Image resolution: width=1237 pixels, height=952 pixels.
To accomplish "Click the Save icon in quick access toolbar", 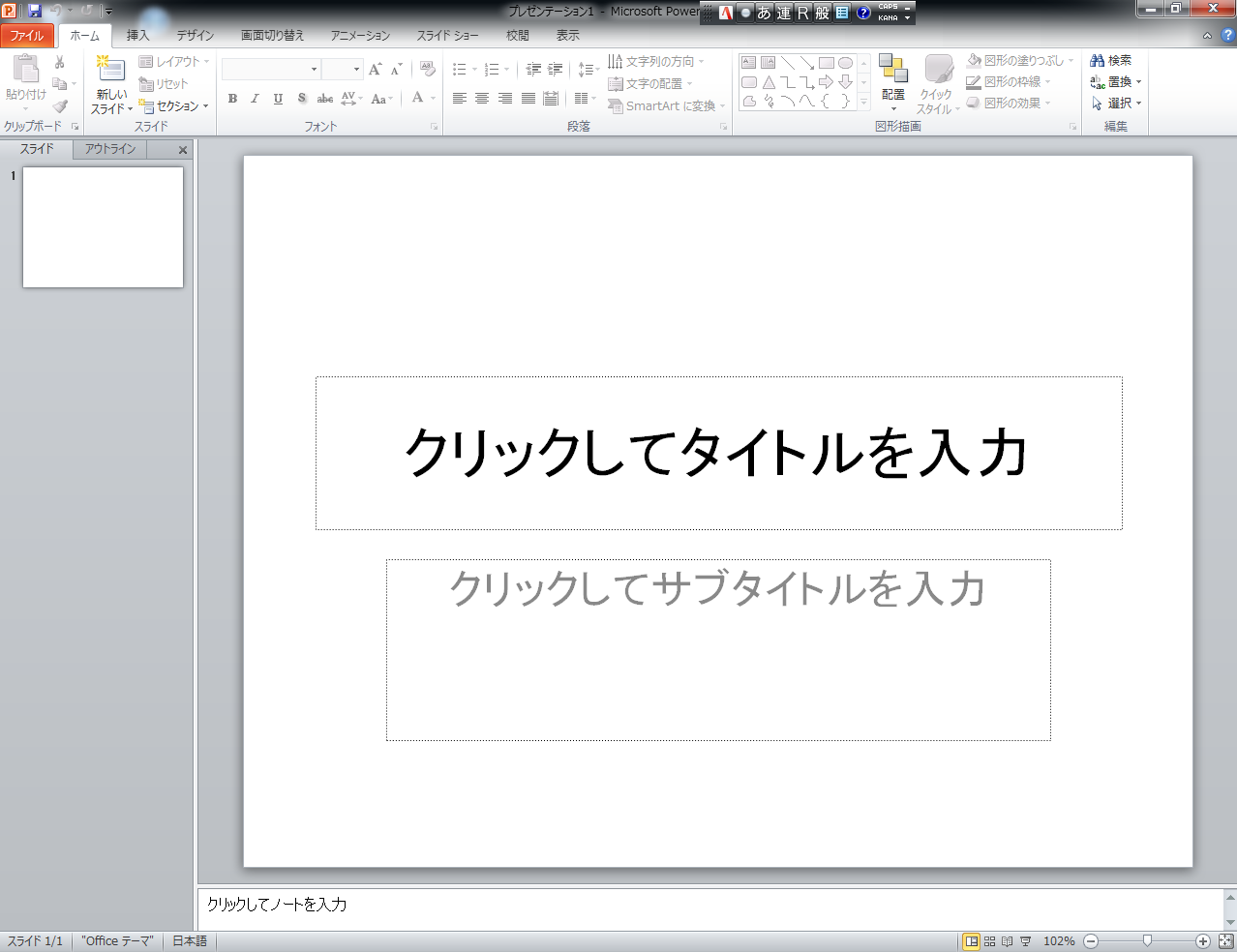I will 35,11.
